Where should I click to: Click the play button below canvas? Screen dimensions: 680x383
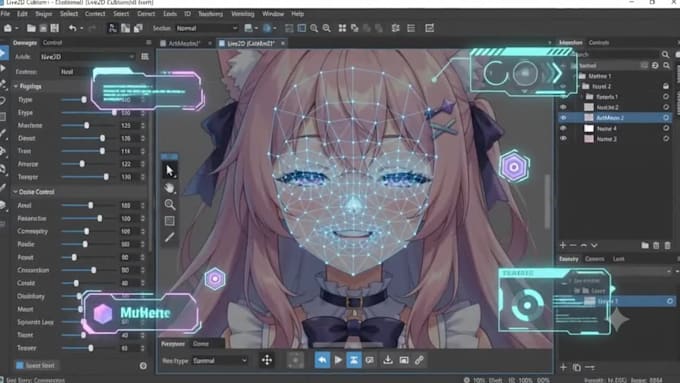338,360
